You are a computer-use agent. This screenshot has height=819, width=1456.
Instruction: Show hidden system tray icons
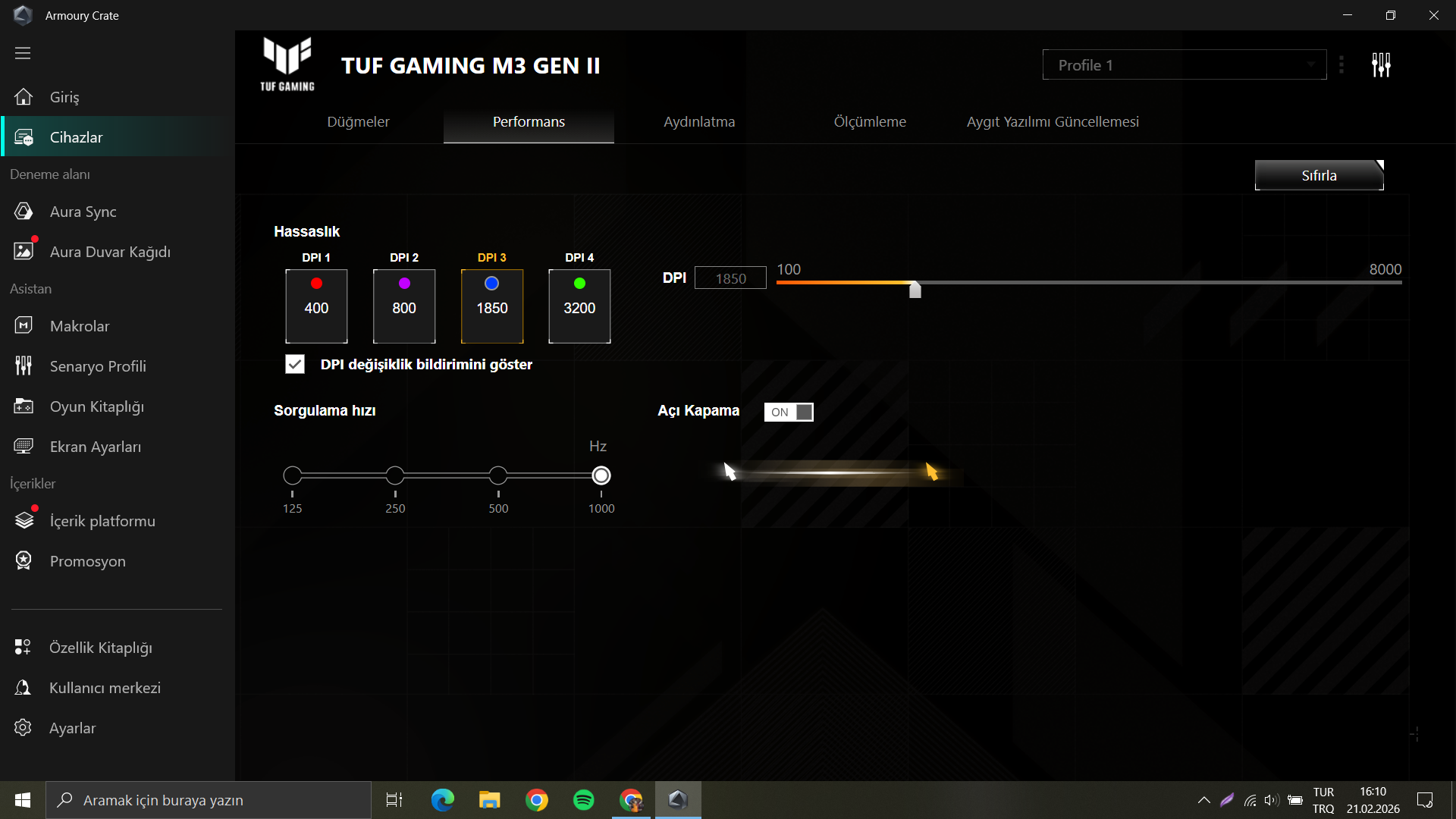click(1203, 800)
